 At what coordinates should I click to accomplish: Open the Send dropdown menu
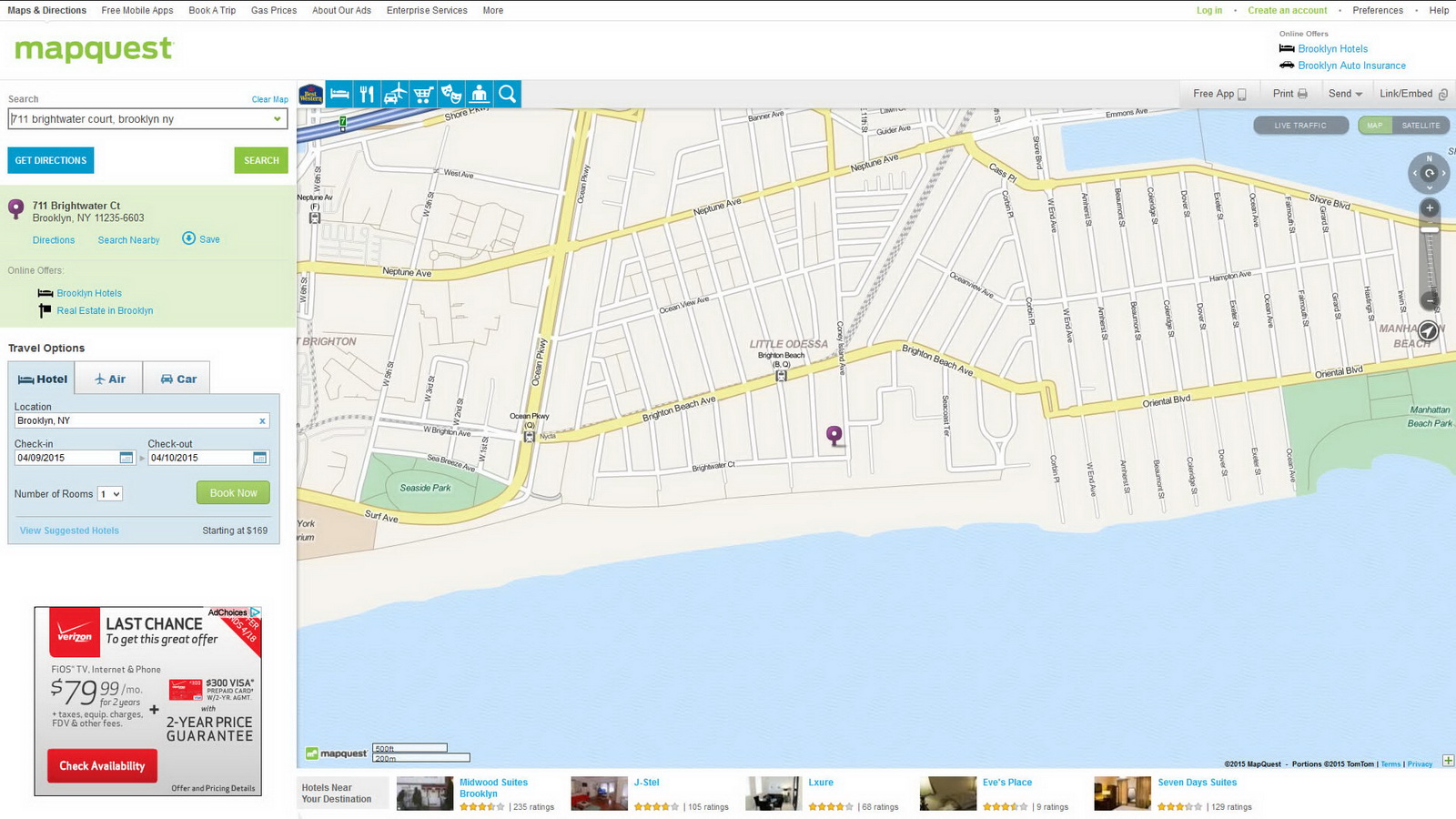(x=1345, y=94)
